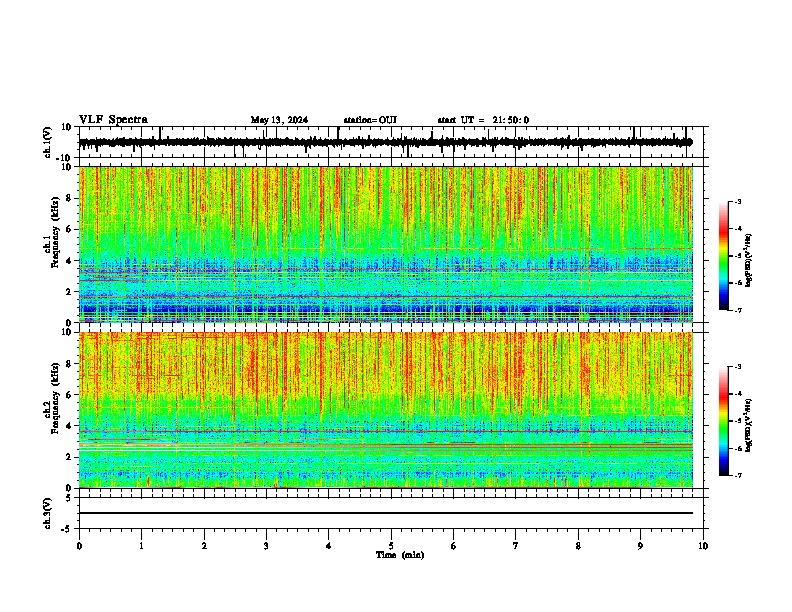792x612 pixels.
Task: Click the time-axis tick label "4"
Action: (x=329, y=546)
